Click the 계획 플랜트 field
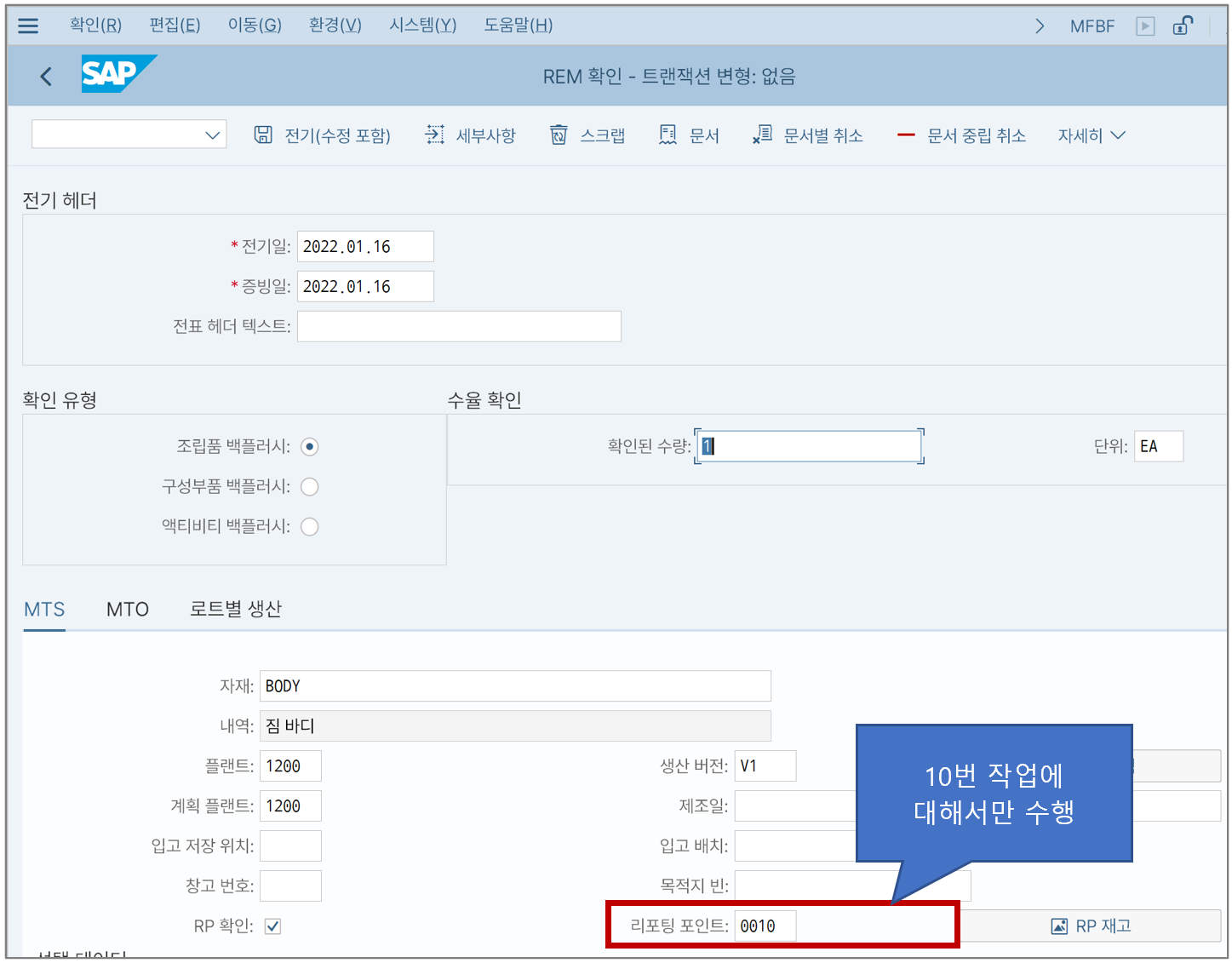Image resolution: width=1232 pixels, height=963 pixels. pyautogui.click(x=290, y=805)
